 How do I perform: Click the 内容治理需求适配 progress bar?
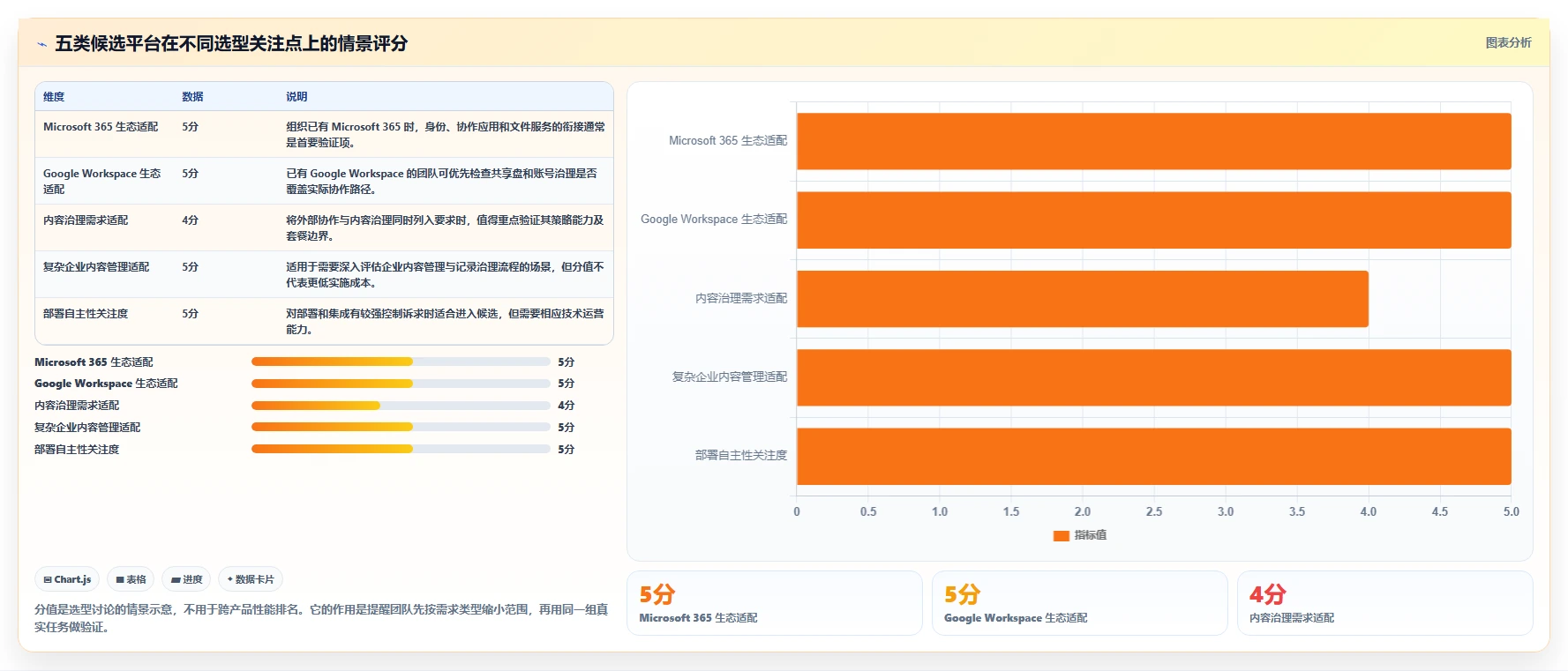(x=401, y=406)
